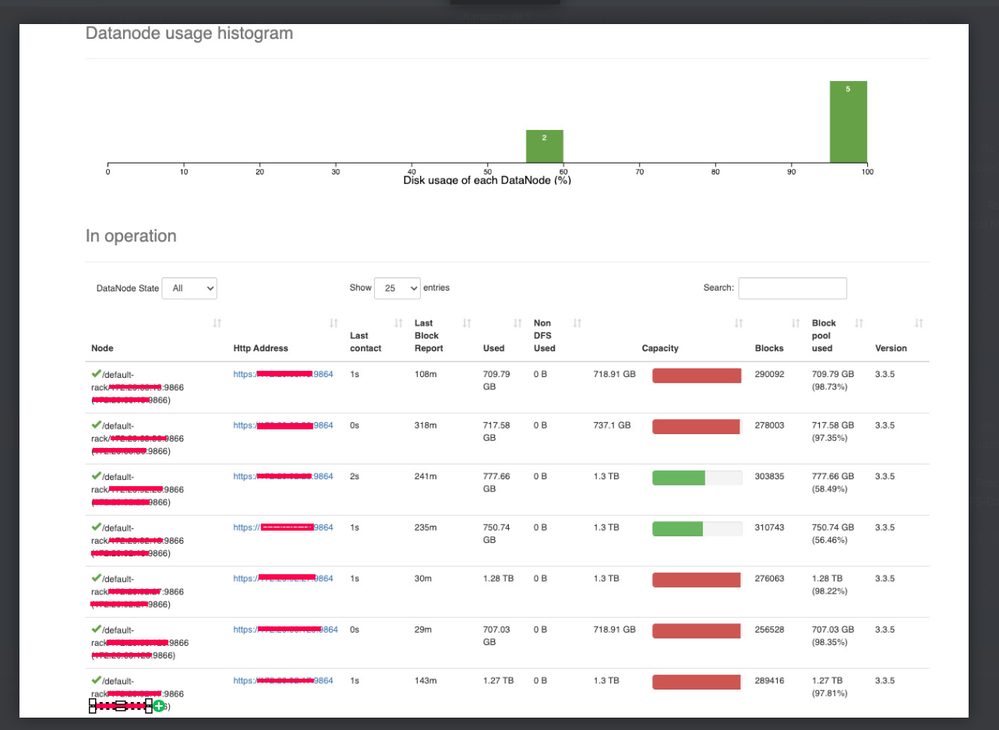Sort by Version column arrows
This screenshot has height=730, width=999.
(x=919, y=324)
